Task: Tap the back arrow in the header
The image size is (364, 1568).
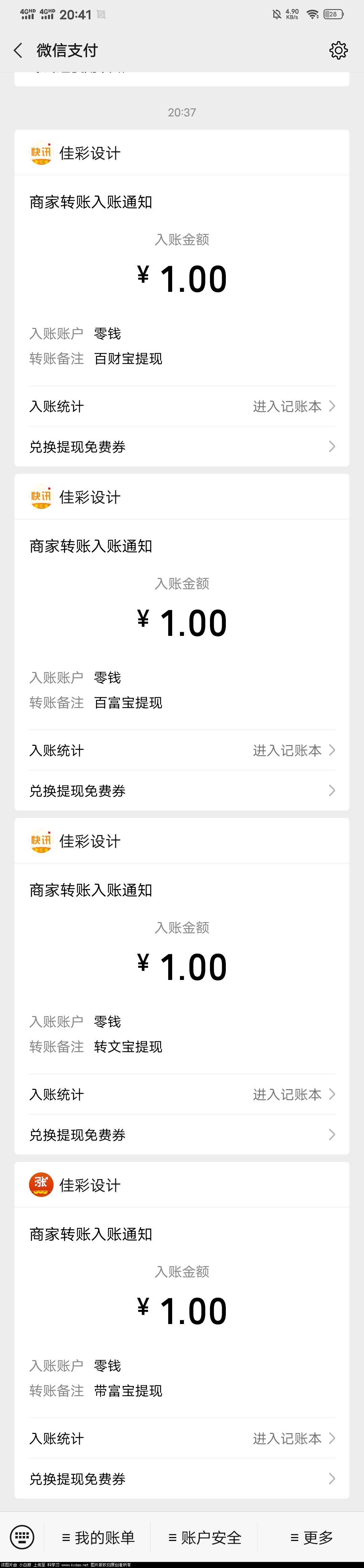Action: [18, 51]
